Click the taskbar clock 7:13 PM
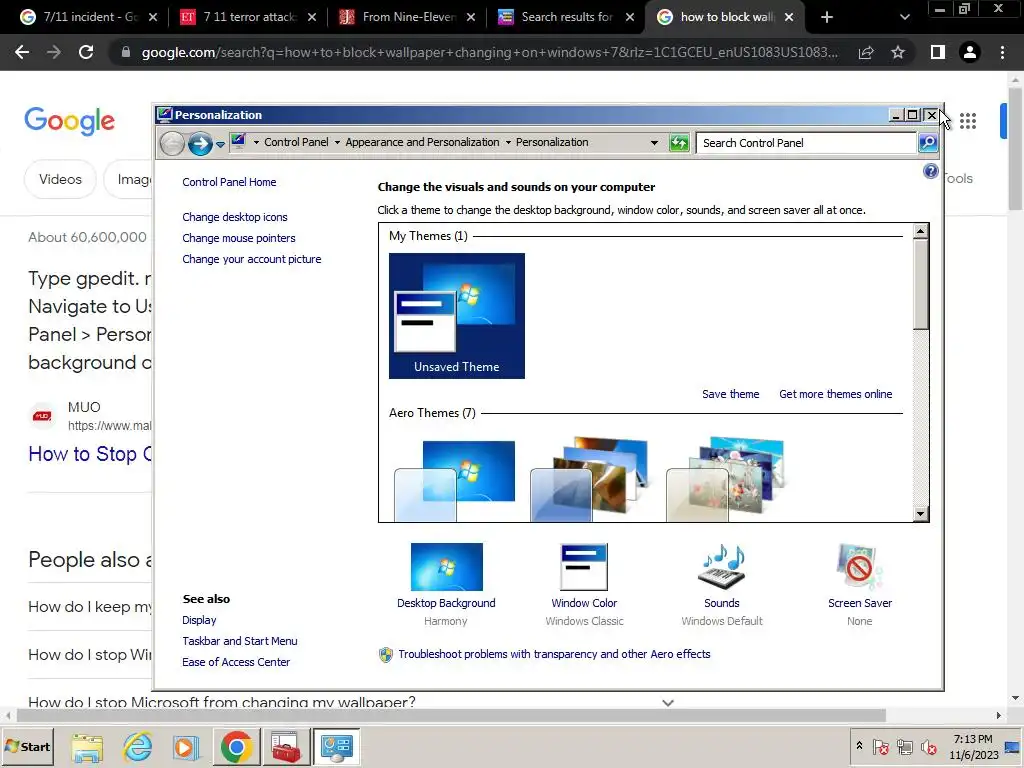 point(973,739)
